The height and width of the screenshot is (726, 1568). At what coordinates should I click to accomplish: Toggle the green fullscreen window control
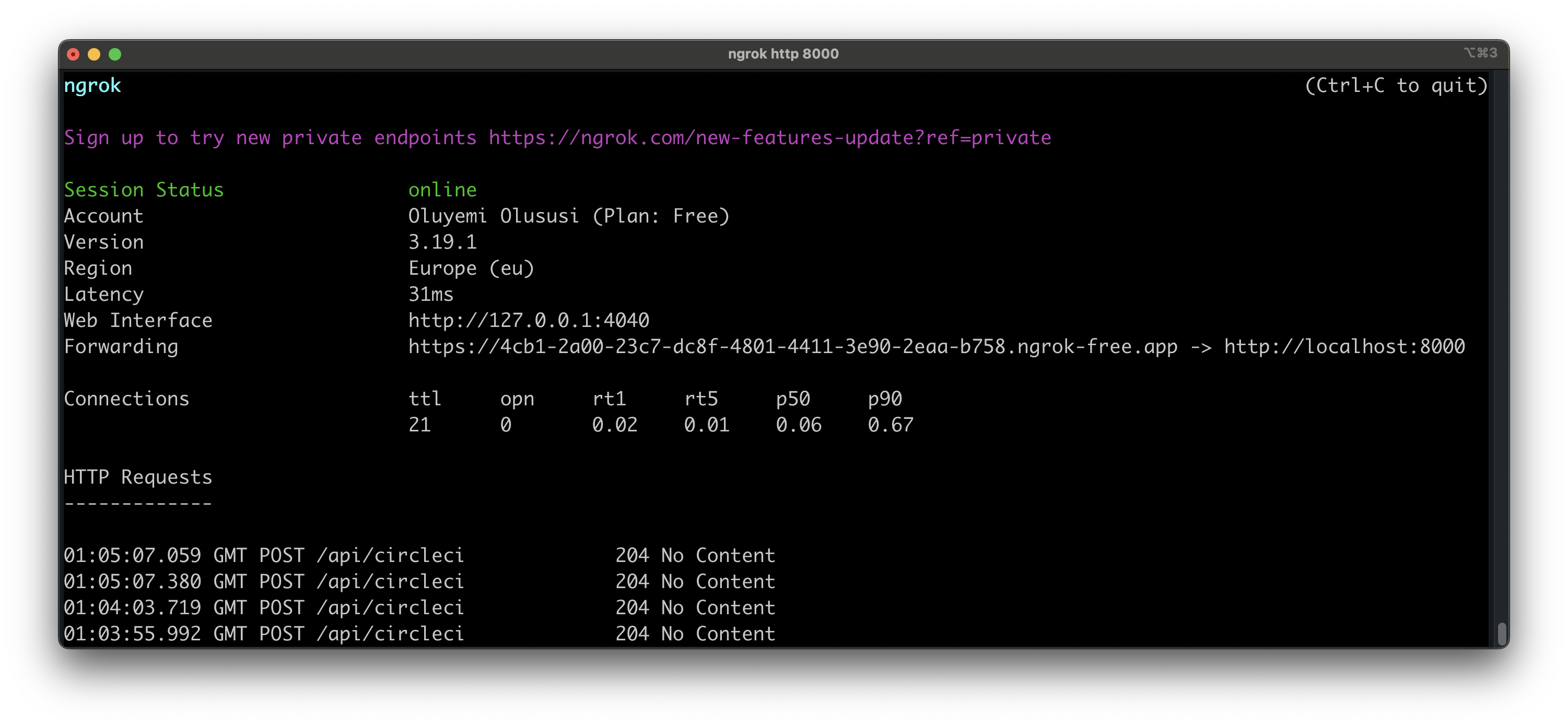[115, 54]
